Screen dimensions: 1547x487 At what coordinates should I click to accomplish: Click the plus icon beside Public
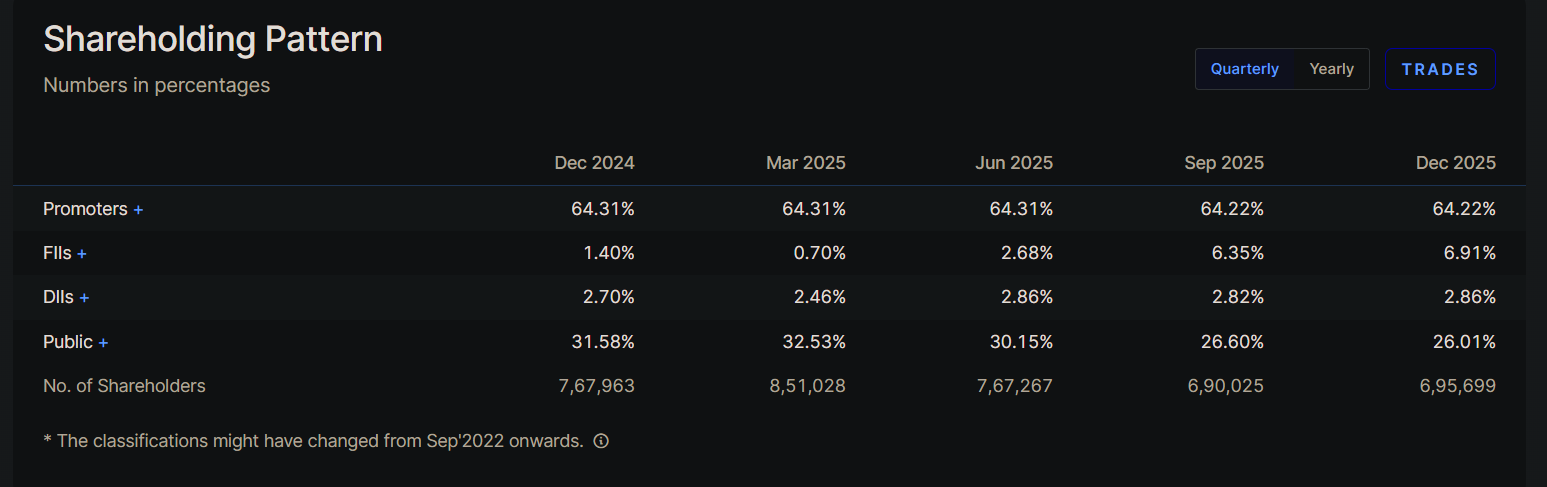[x=103, y=342]
